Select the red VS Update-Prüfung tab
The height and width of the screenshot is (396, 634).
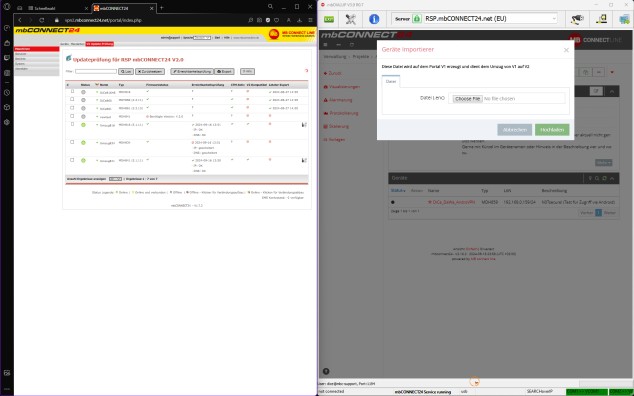[99, 44]
